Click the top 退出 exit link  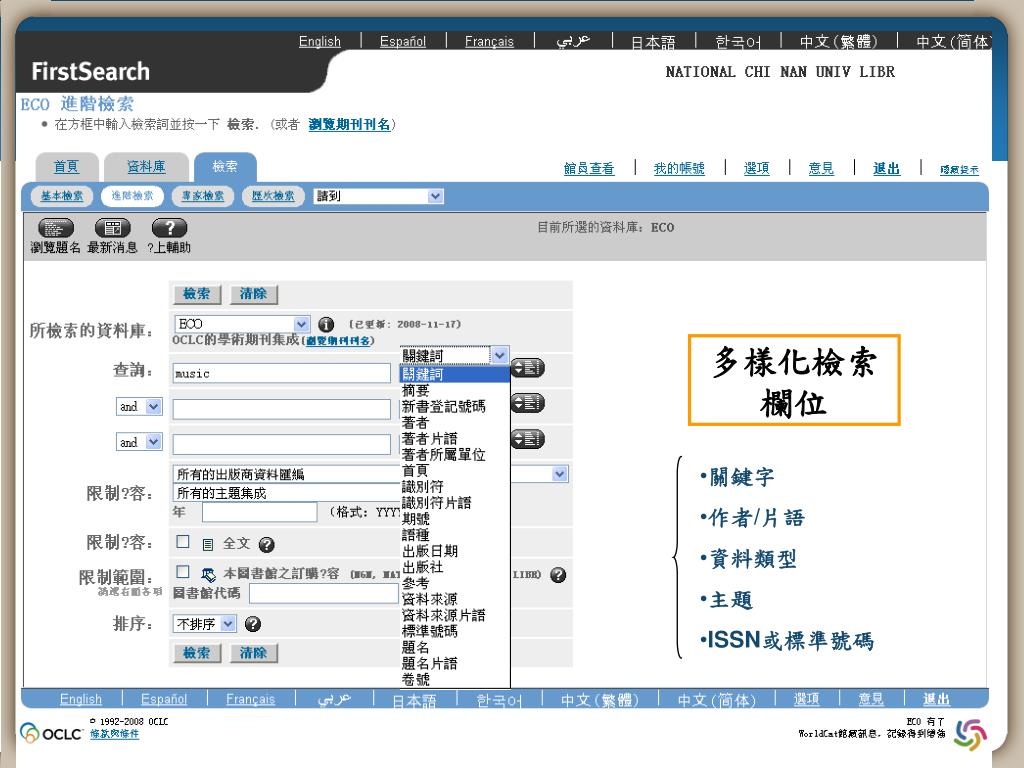(x=886, y=168)
